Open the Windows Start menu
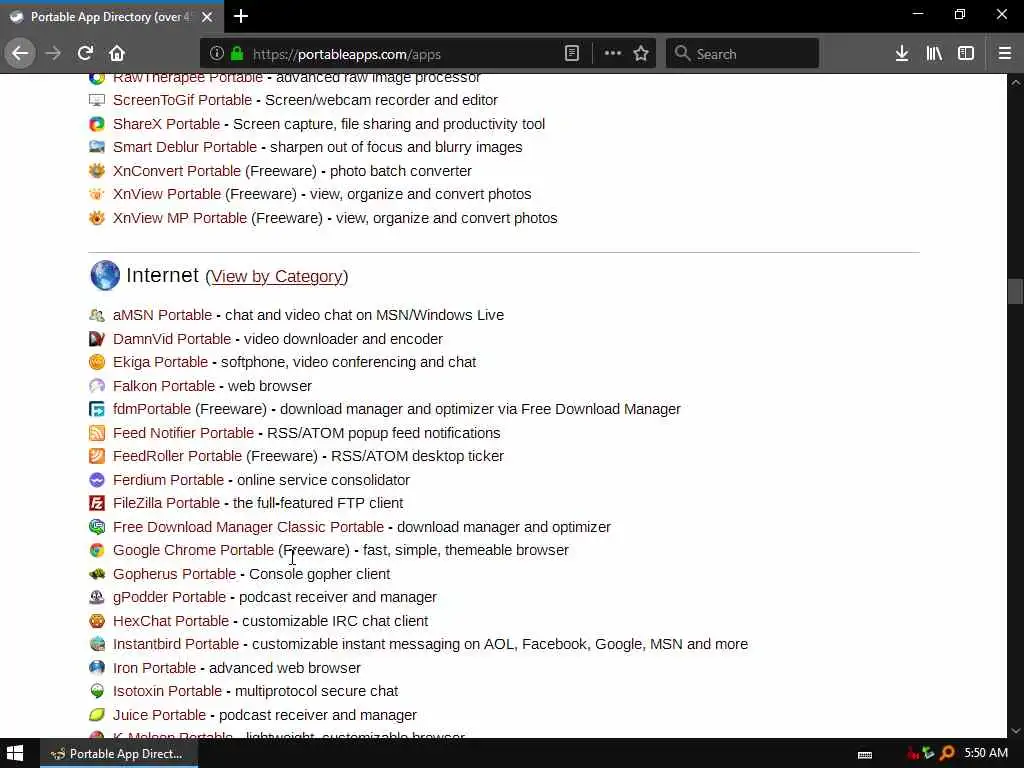Image resolution: width=1024 pixels, height=768 pixels. click(x=14, y=753)
